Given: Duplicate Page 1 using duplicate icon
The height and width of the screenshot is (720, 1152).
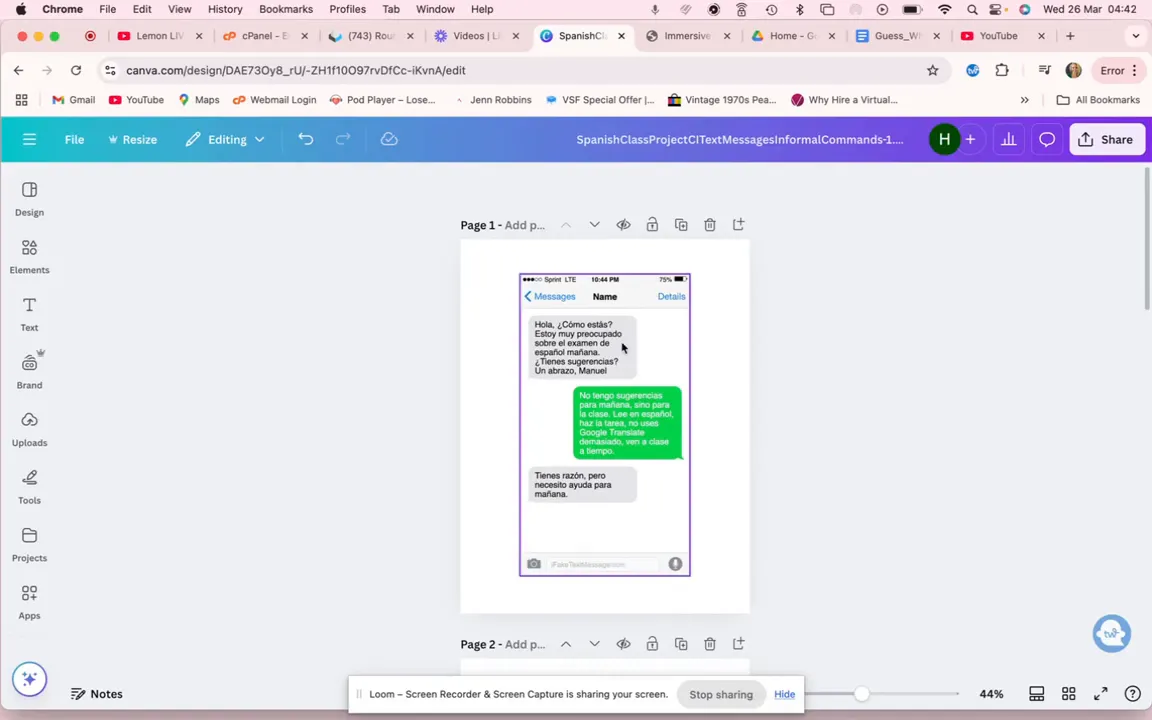Looking at the screenshot, I should point(681,225).
